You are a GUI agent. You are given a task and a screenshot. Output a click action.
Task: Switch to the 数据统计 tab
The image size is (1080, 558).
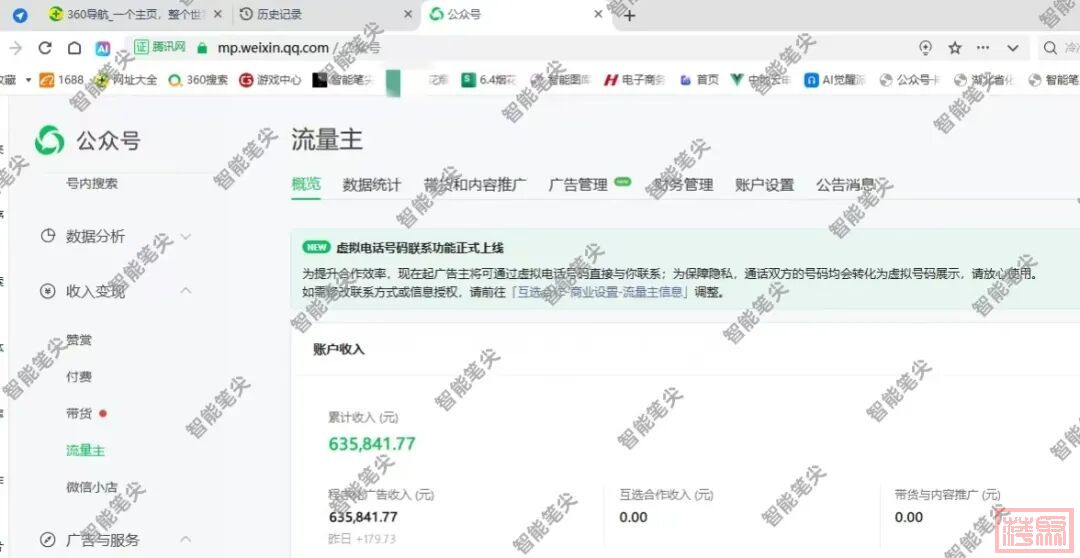371,185
